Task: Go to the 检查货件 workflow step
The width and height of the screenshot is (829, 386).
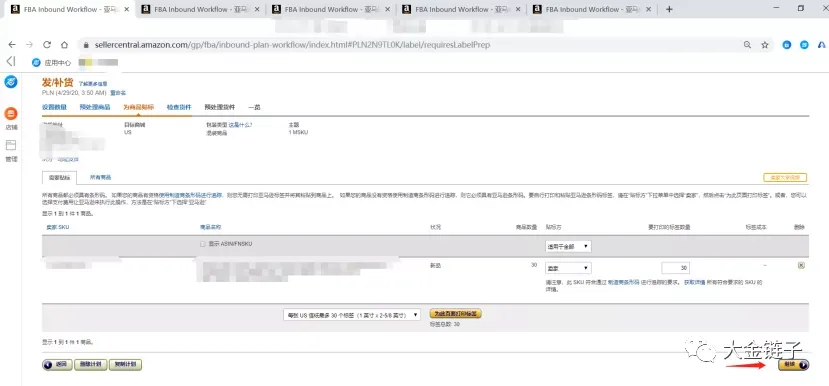Action: coord(179,107)
